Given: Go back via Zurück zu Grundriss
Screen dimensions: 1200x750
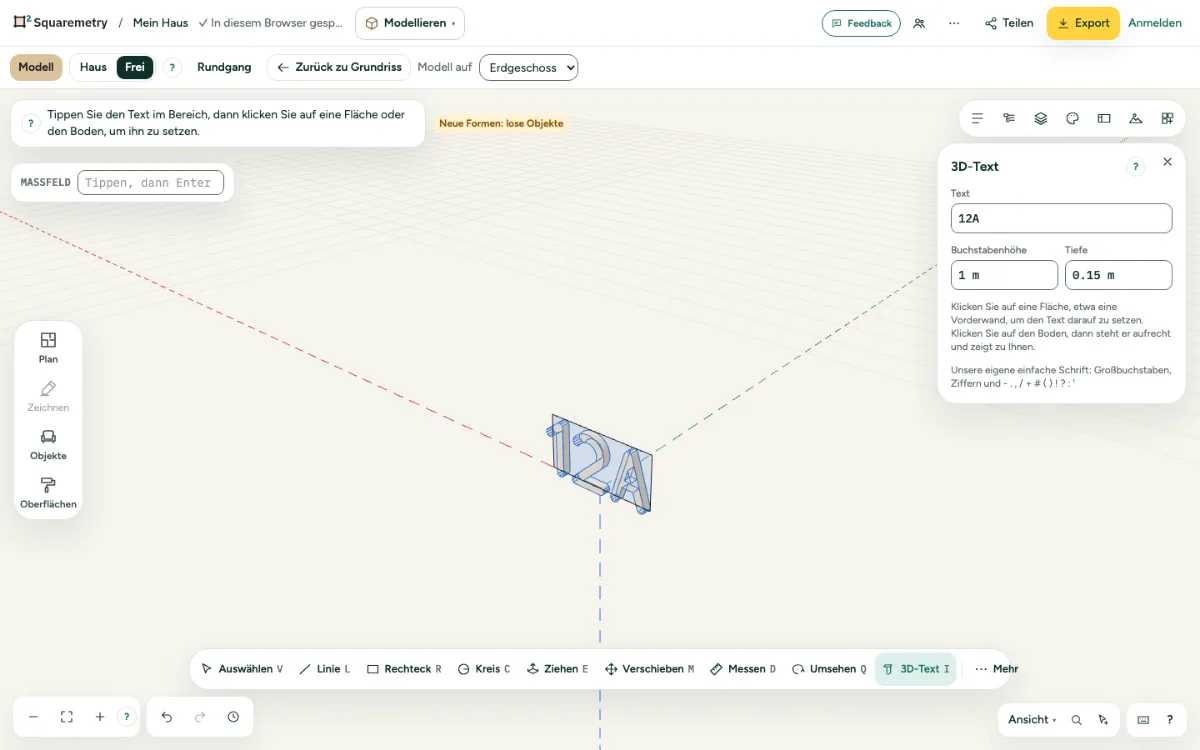Looking at the screenshot, I should coord(339,68).
